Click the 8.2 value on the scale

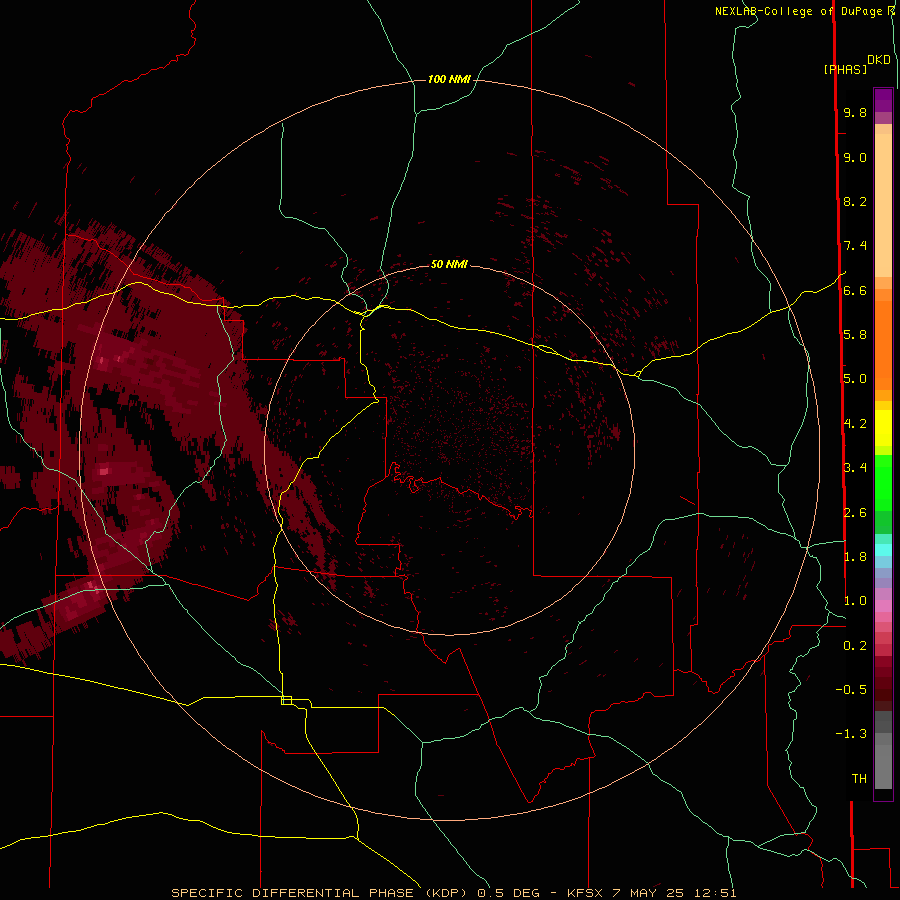(855, 201)
